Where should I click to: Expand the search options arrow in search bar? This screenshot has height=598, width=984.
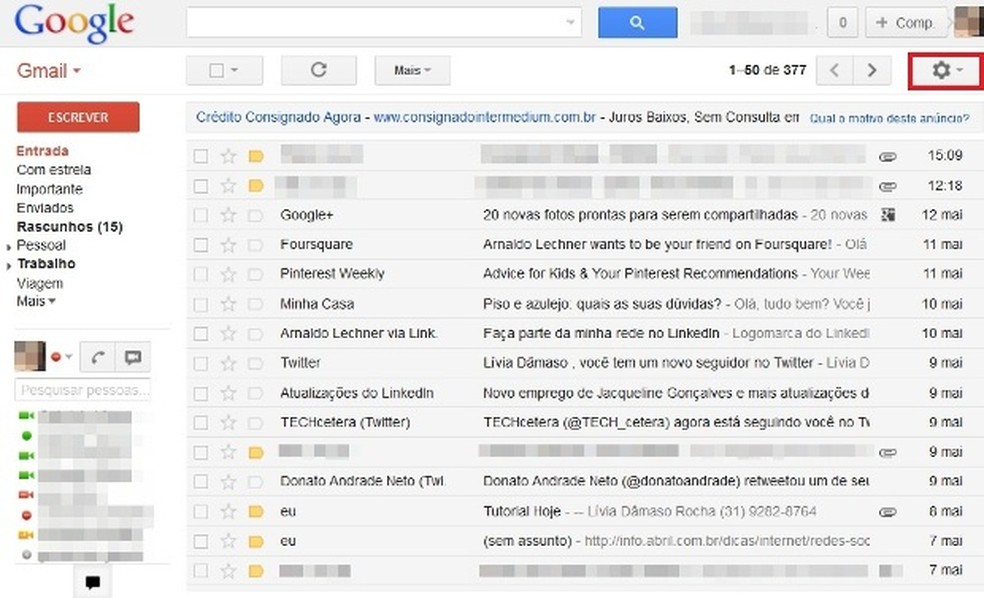572,21
